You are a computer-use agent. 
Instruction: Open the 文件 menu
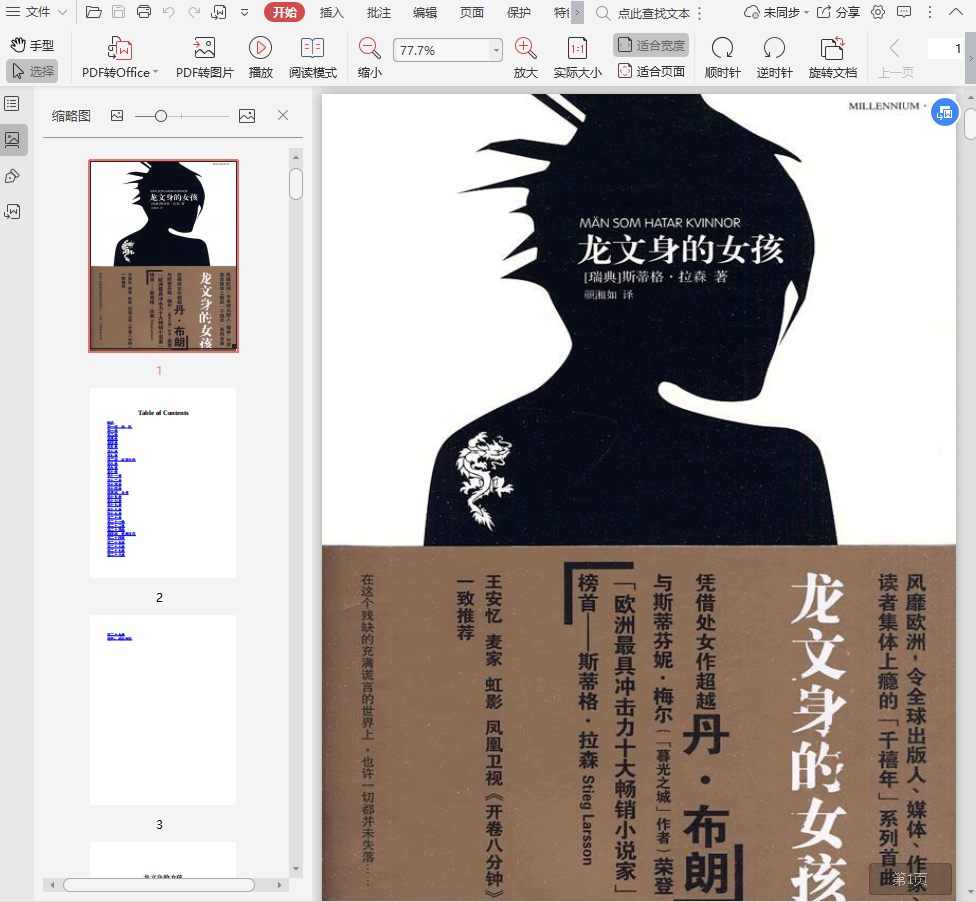coord(37,12)
